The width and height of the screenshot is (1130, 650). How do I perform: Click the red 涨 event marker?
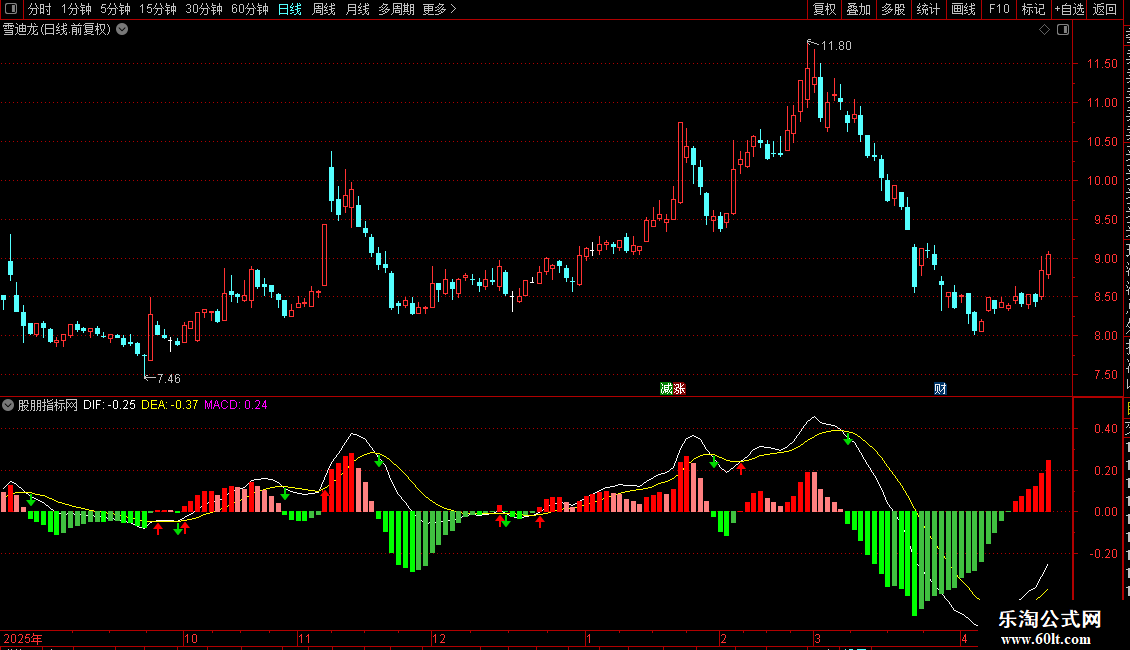[x=679, y=389]
